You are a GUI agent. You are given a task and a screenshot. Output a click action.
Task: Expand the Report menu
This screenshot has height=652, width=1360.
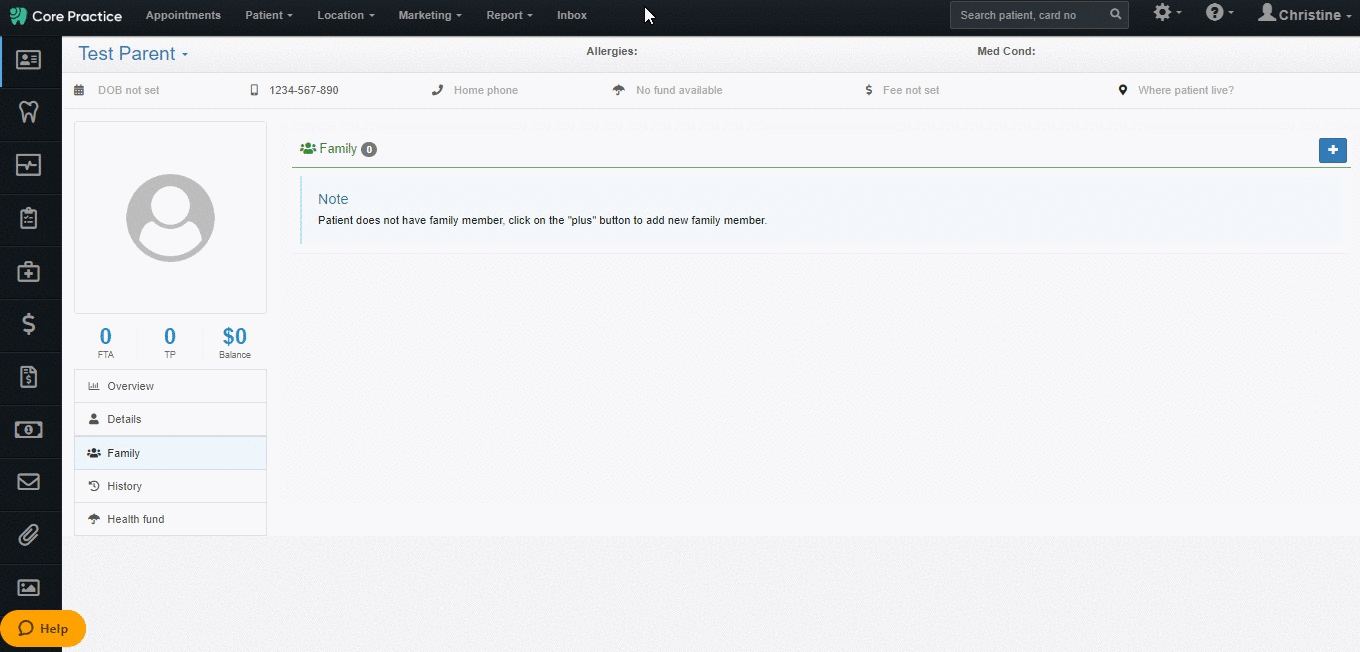pyautogui.click(x=510, y=15)
